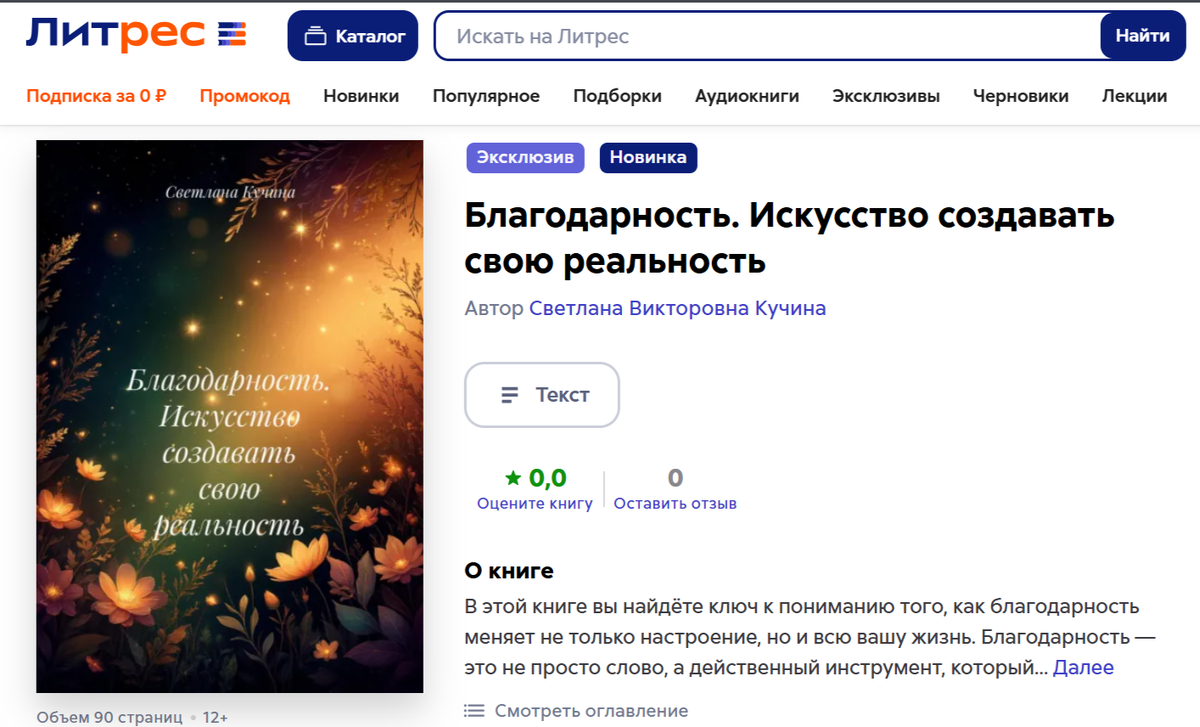Open the Новинки section
The image size is (1200, 727).
click(x=360, y=95)
